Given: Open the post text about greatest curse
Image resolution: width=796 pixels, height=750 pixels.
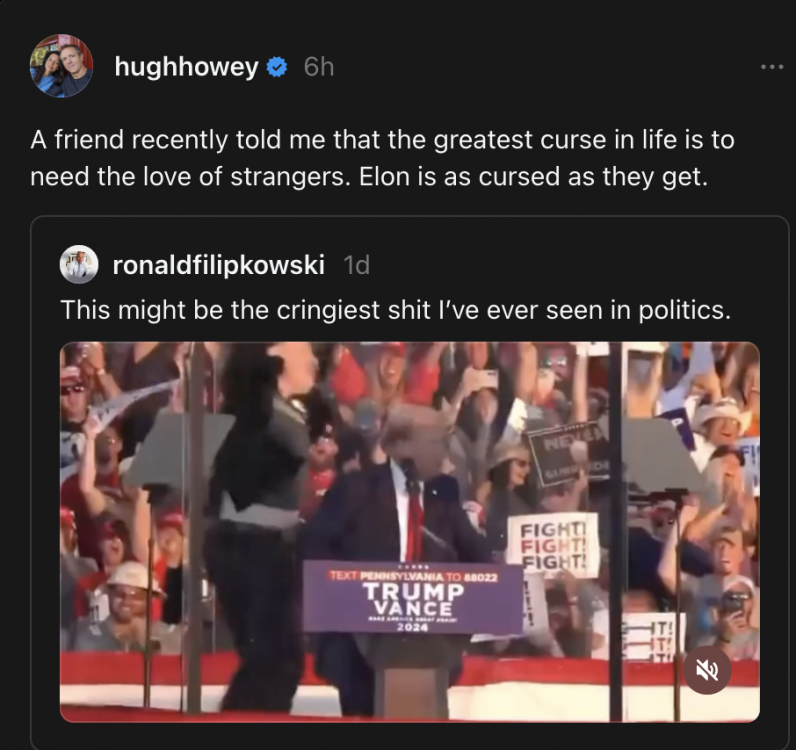Looking at the screenshot, I should pyautogui.click(x=382, y=158).
